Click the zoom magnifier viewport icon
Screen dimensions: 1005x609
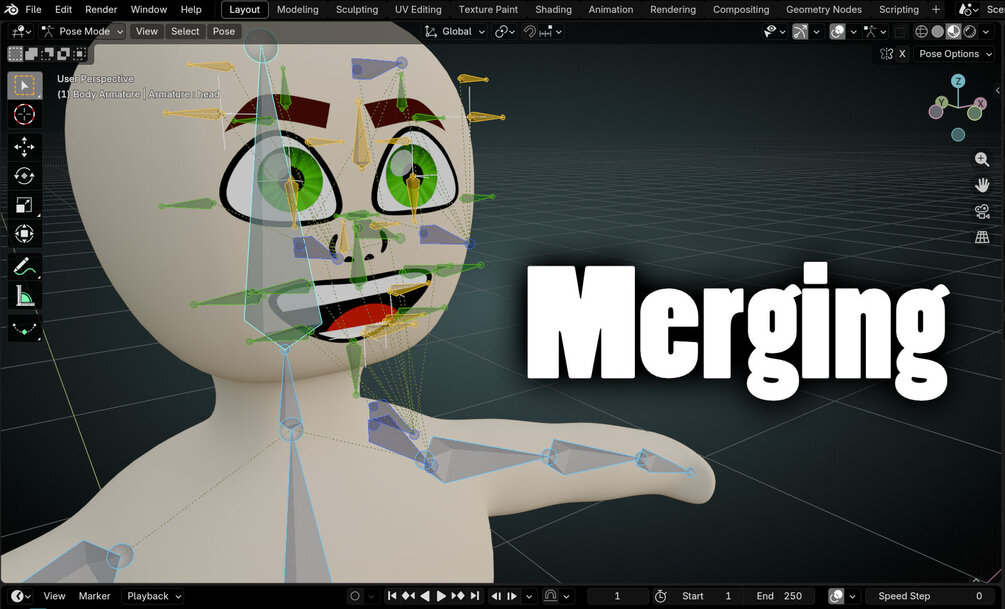click(981, 159)
